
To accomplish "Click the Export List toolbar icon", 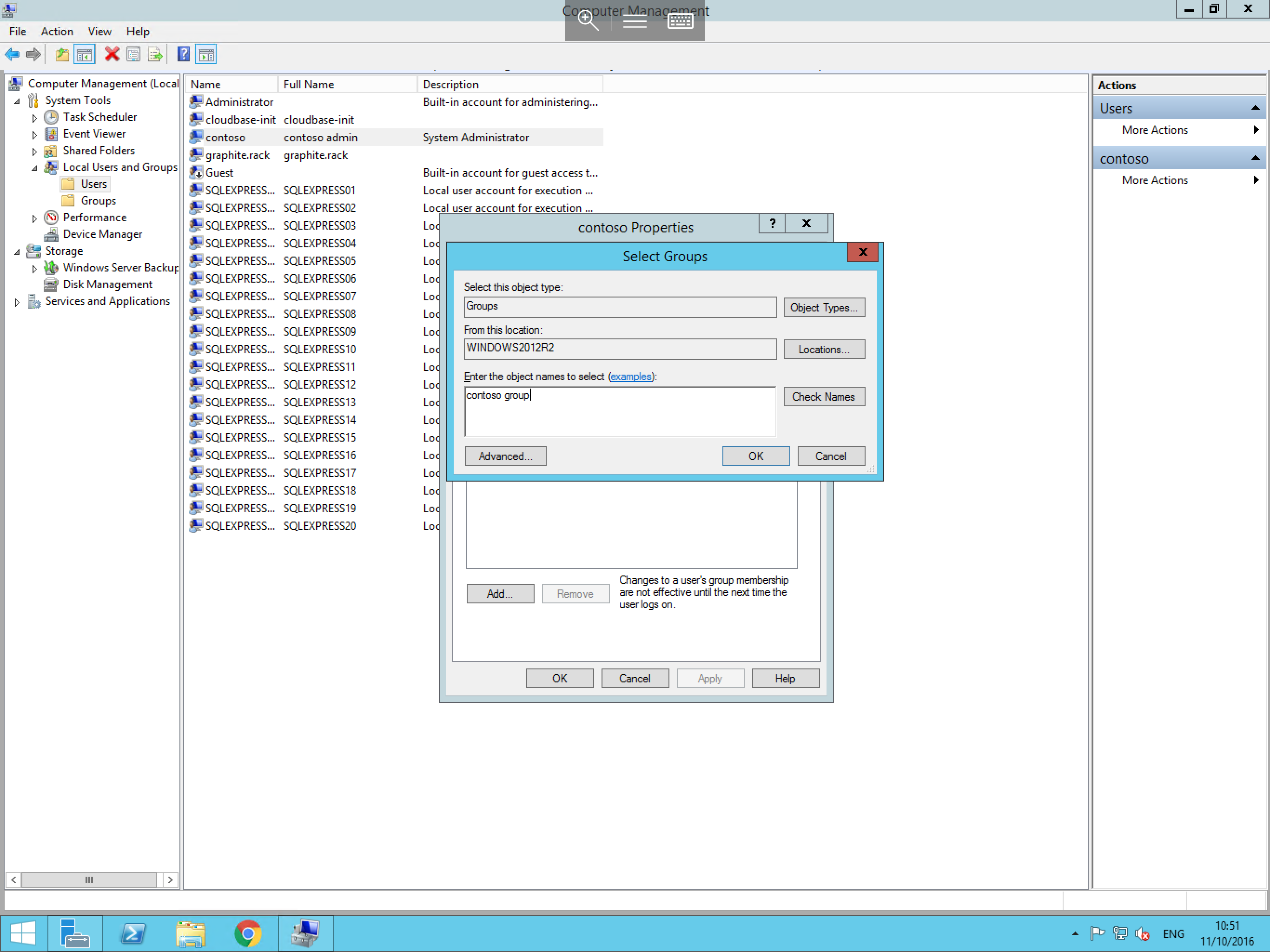I will 155,54.
